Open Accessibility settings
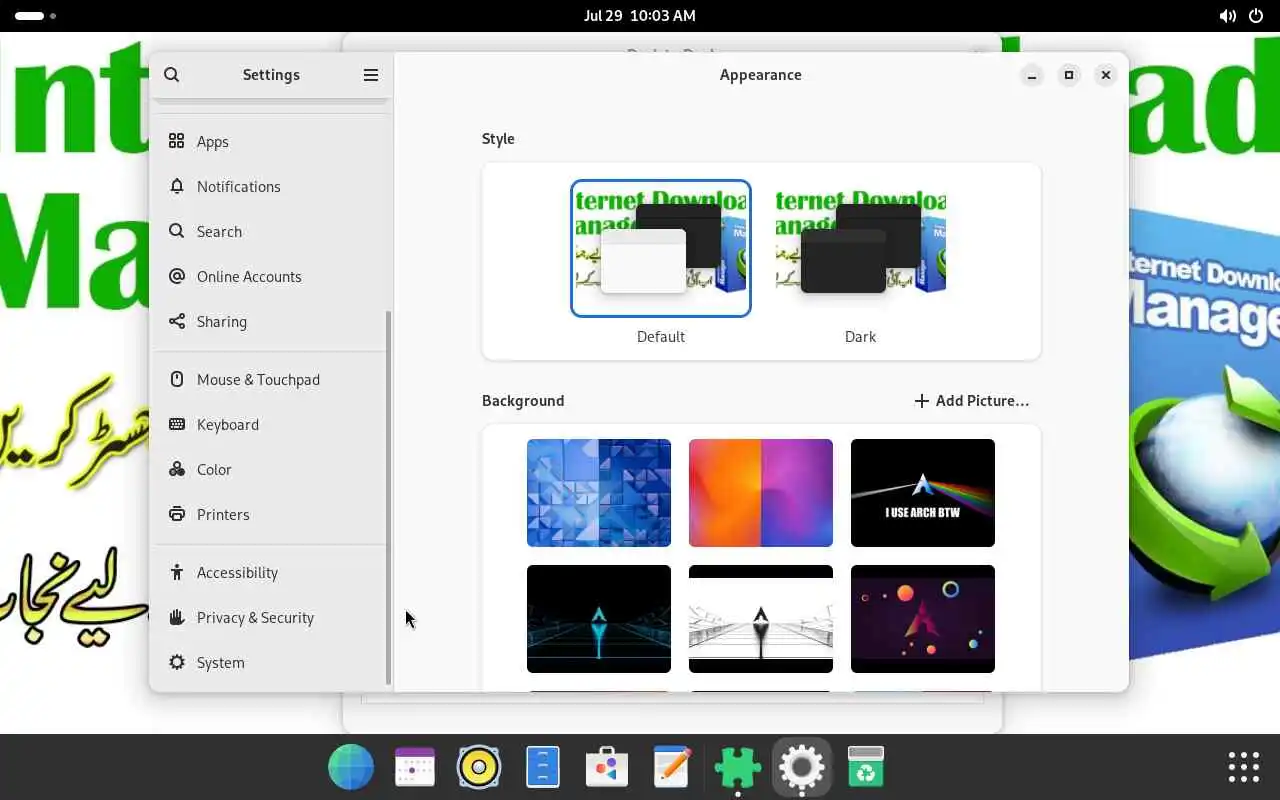The image size is (1280, 800). pos(270,573)
